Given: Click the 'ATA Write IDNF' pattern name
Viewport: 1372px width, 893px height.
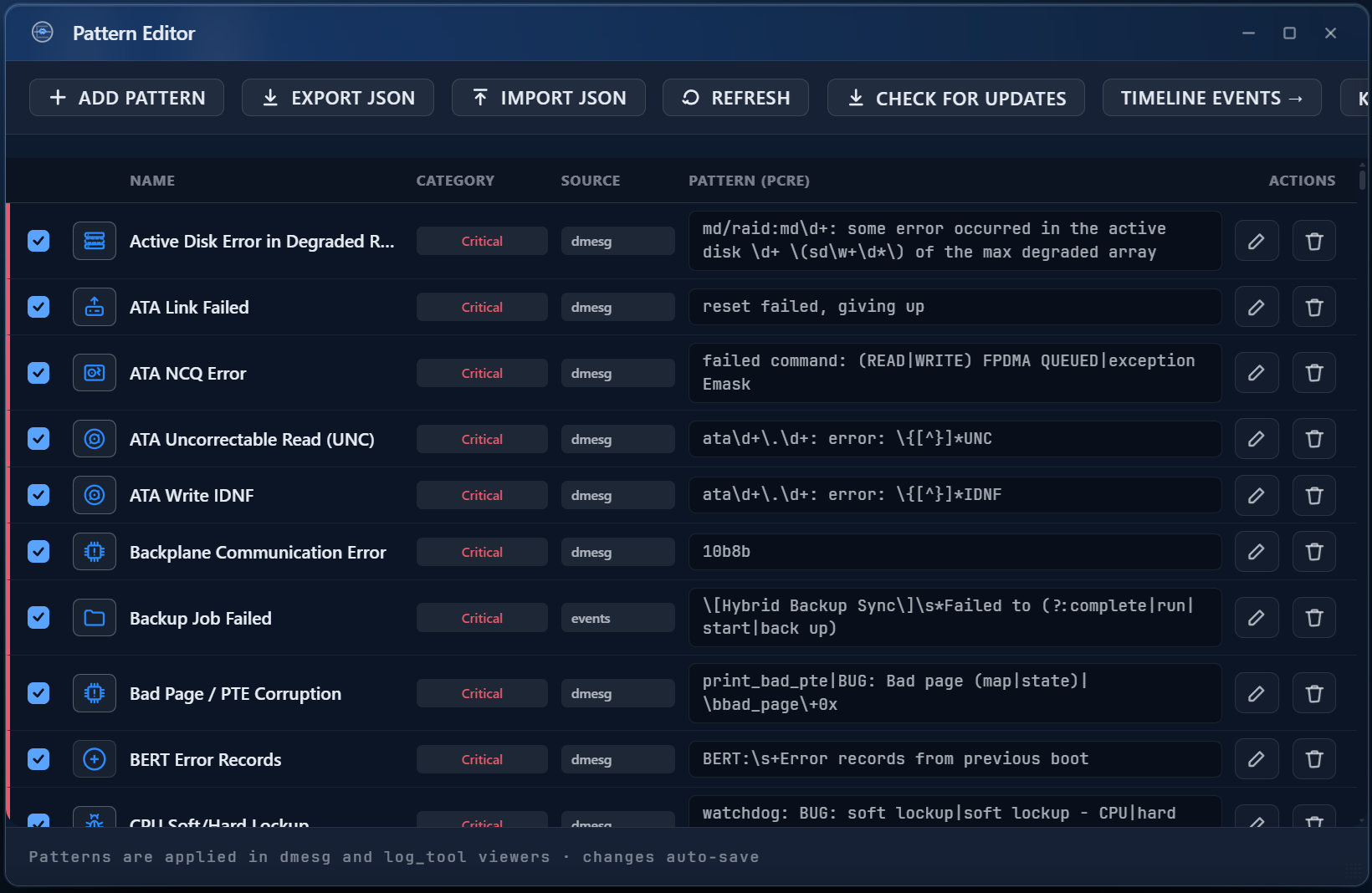Looking at the screenshot, I should pos(192,495).
